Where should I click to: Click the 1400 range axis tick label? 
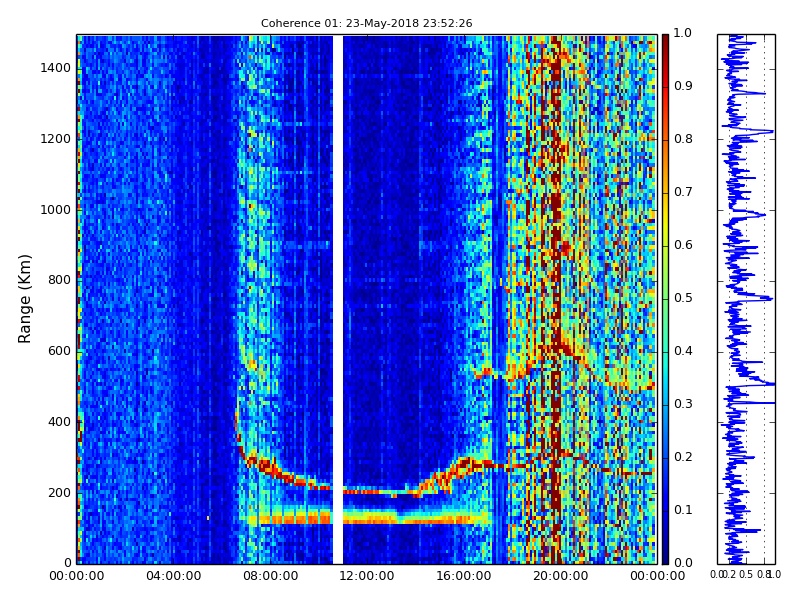(55, 68)
